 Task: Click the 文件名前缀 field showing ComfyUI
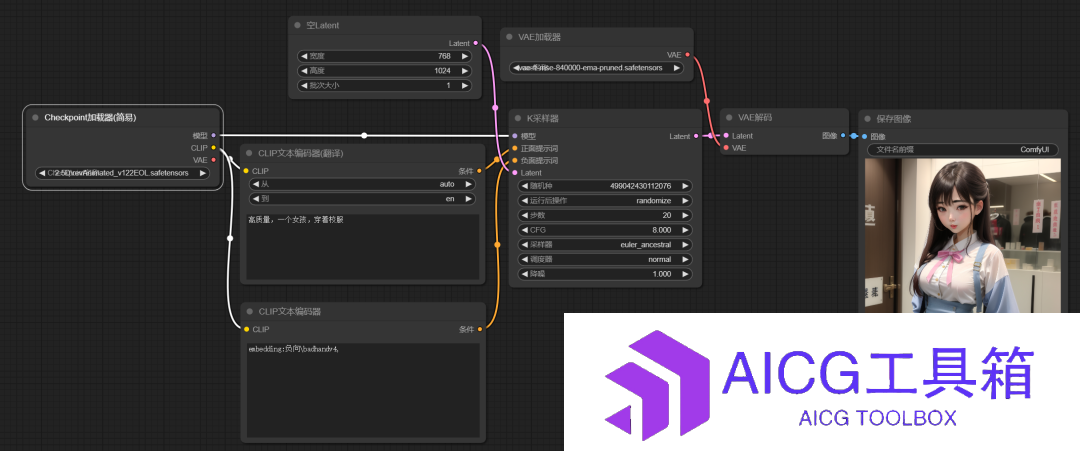pyautogui.click(x=962, y=149)
